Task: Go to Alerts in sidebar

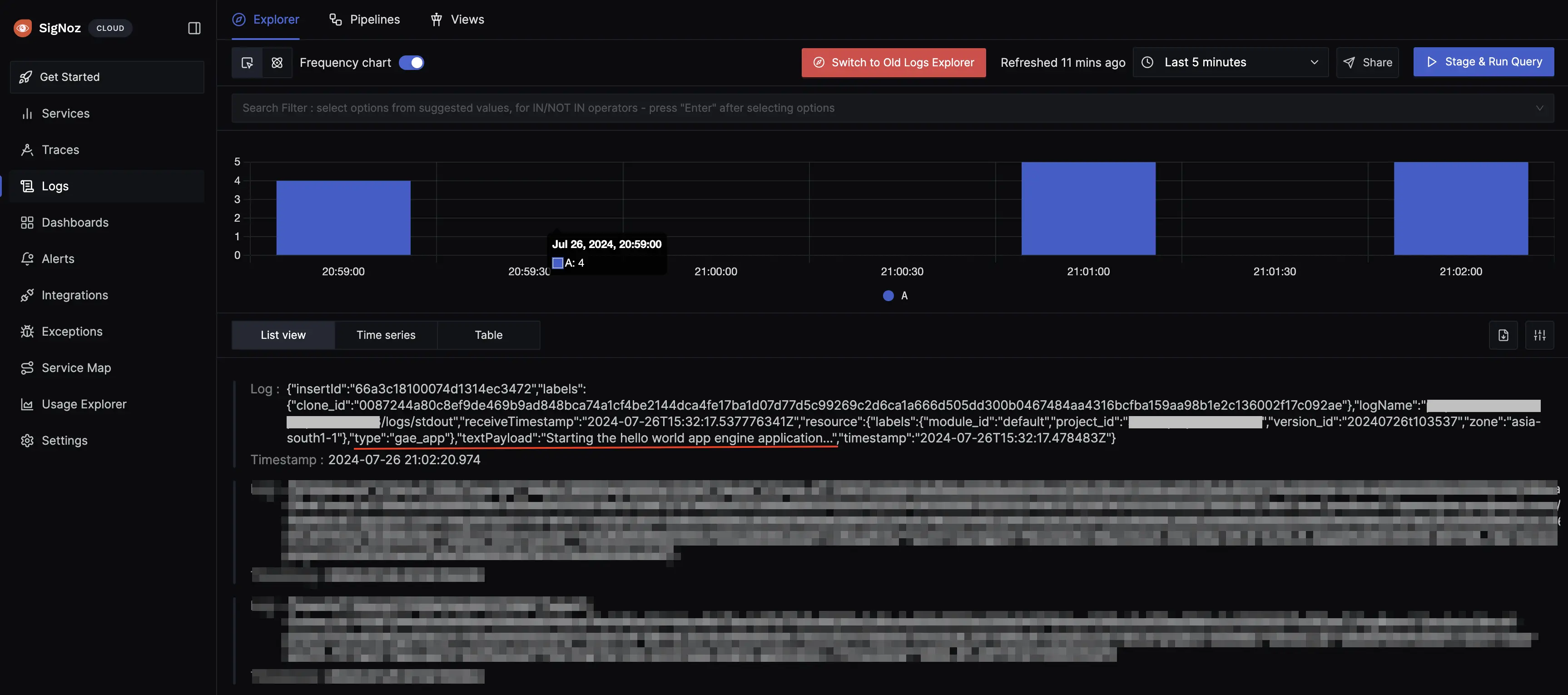Action: click(107, 258)
